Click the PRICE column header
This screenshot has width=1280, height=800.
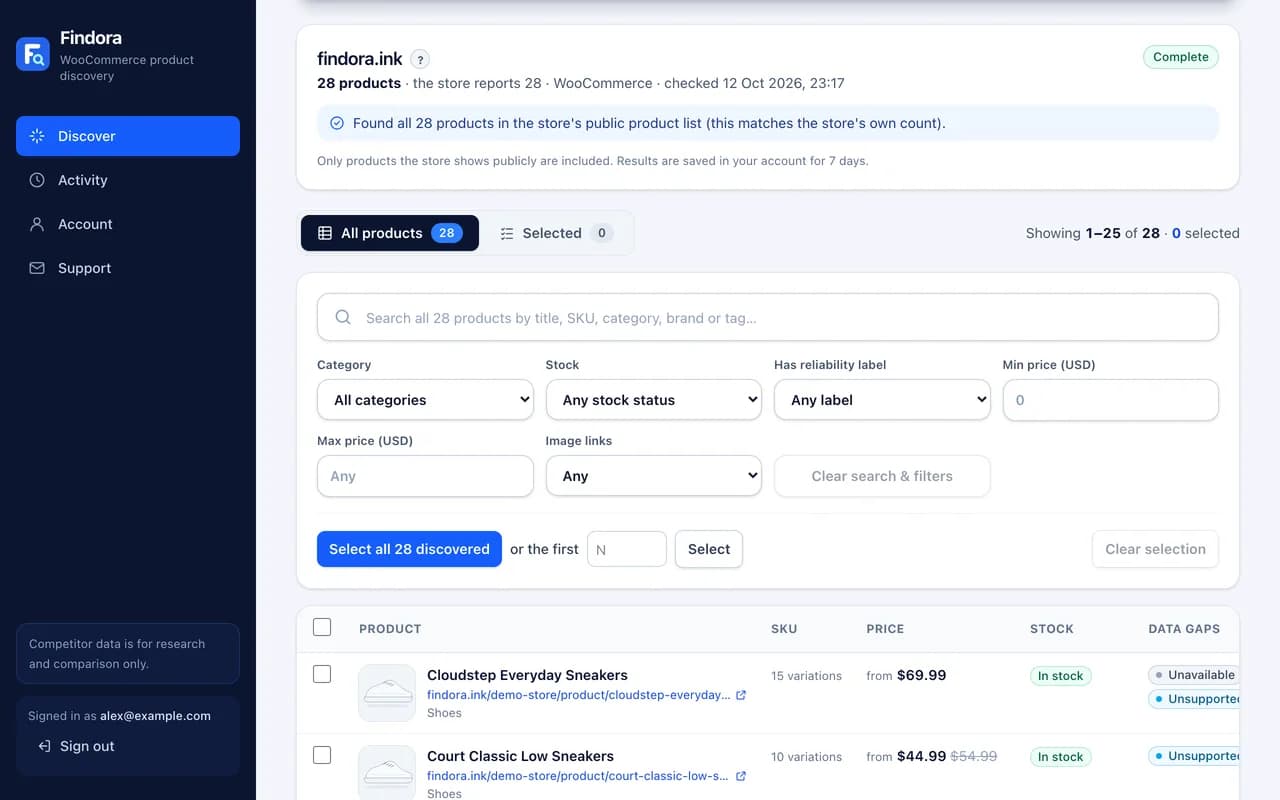click(885, 629)
